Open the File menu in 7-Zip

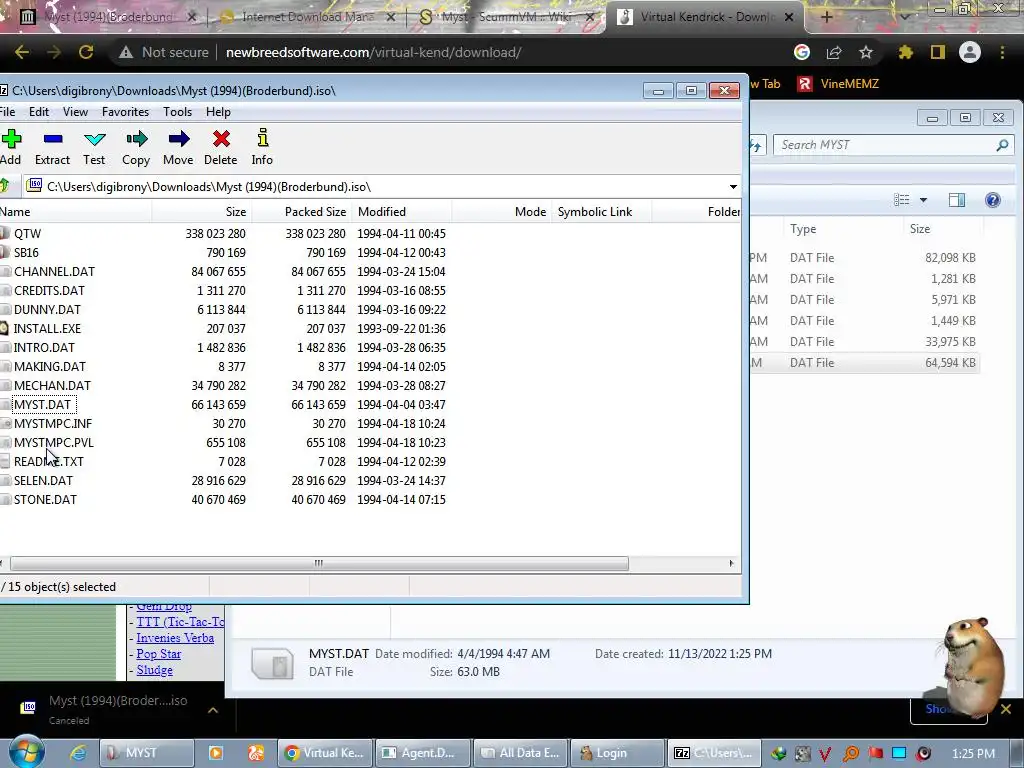[7, 112]
